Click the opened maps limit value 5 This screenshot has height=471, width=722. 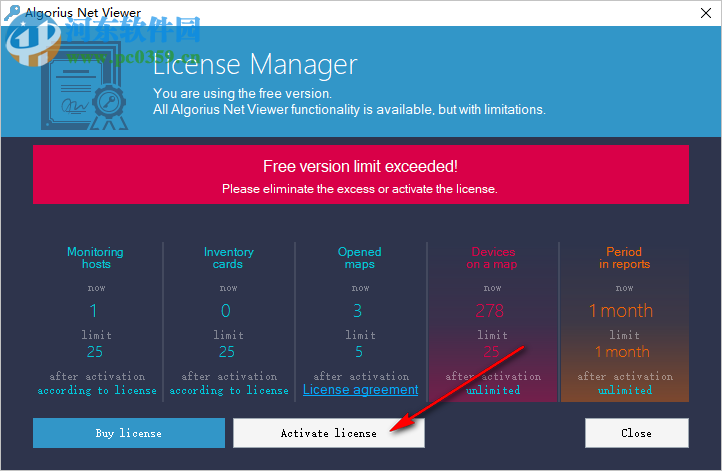359,352
